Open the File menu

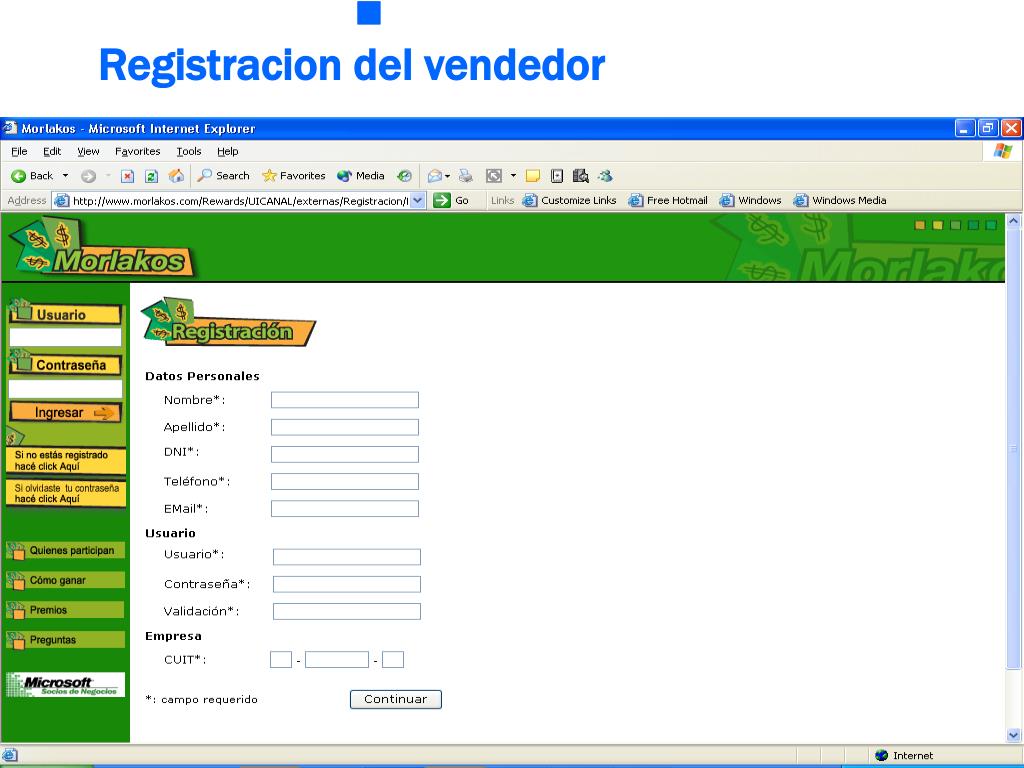click(x=19, y=152)
